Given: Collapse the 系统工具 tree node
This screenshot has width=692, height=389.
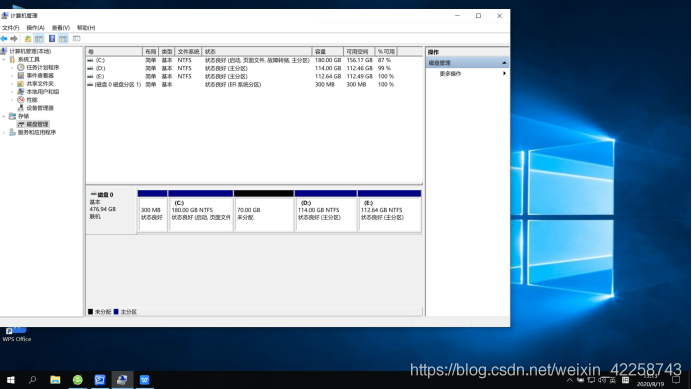Looking at the screenshot, I should click(4, 60).
